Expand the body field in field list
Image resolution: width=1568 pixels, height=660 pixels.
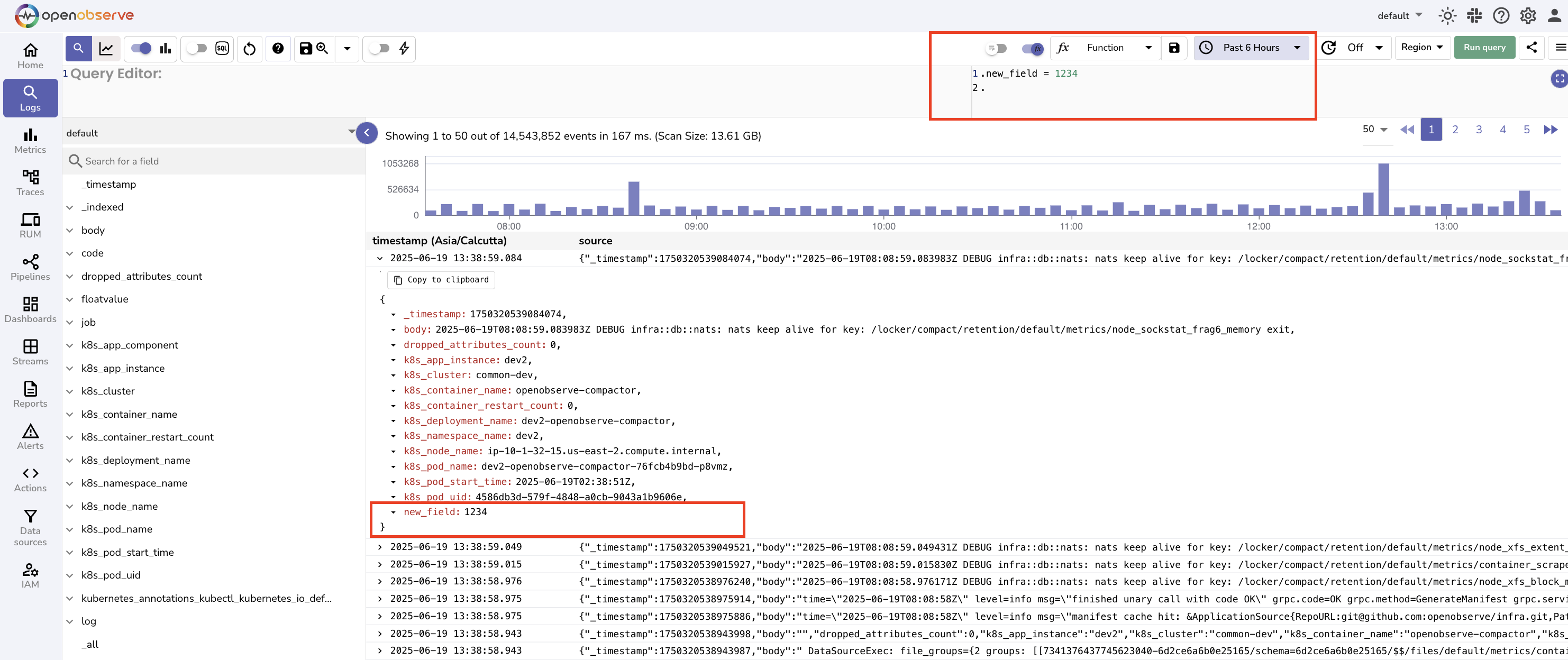pos(69,230)
